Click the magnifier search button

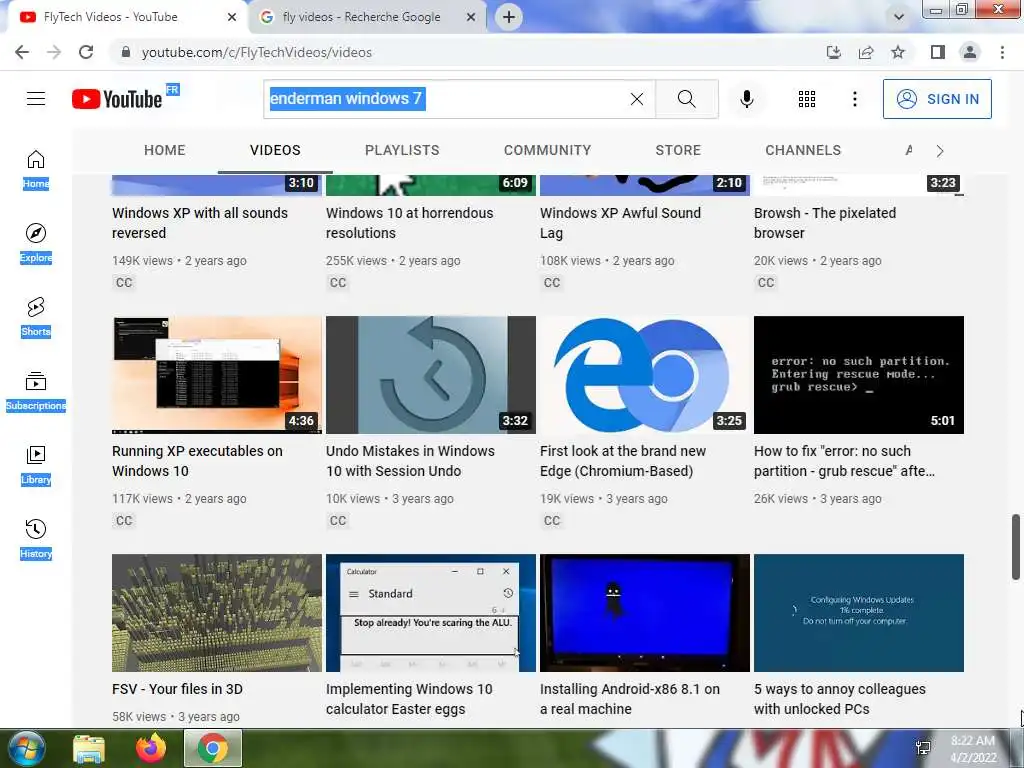(x=686, y=99)
